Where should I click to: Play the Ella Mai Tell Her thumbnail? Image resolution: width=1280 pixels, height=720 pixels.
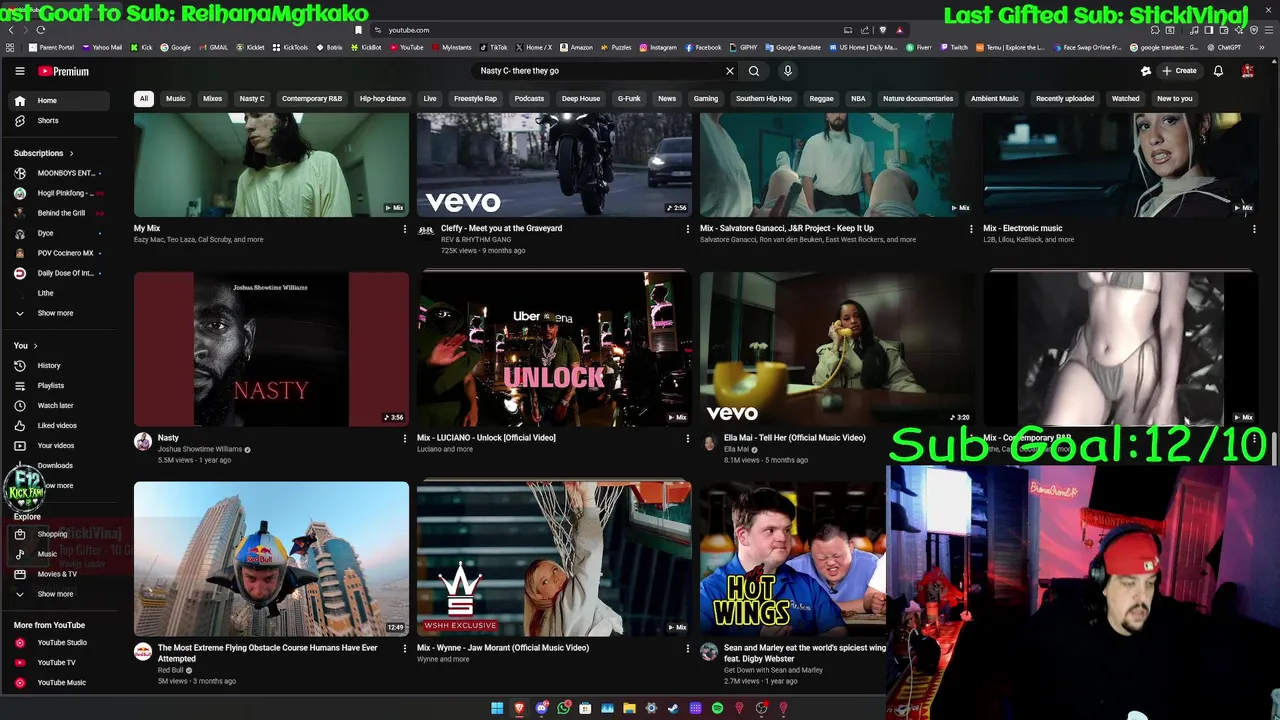(x=837, y=349)
